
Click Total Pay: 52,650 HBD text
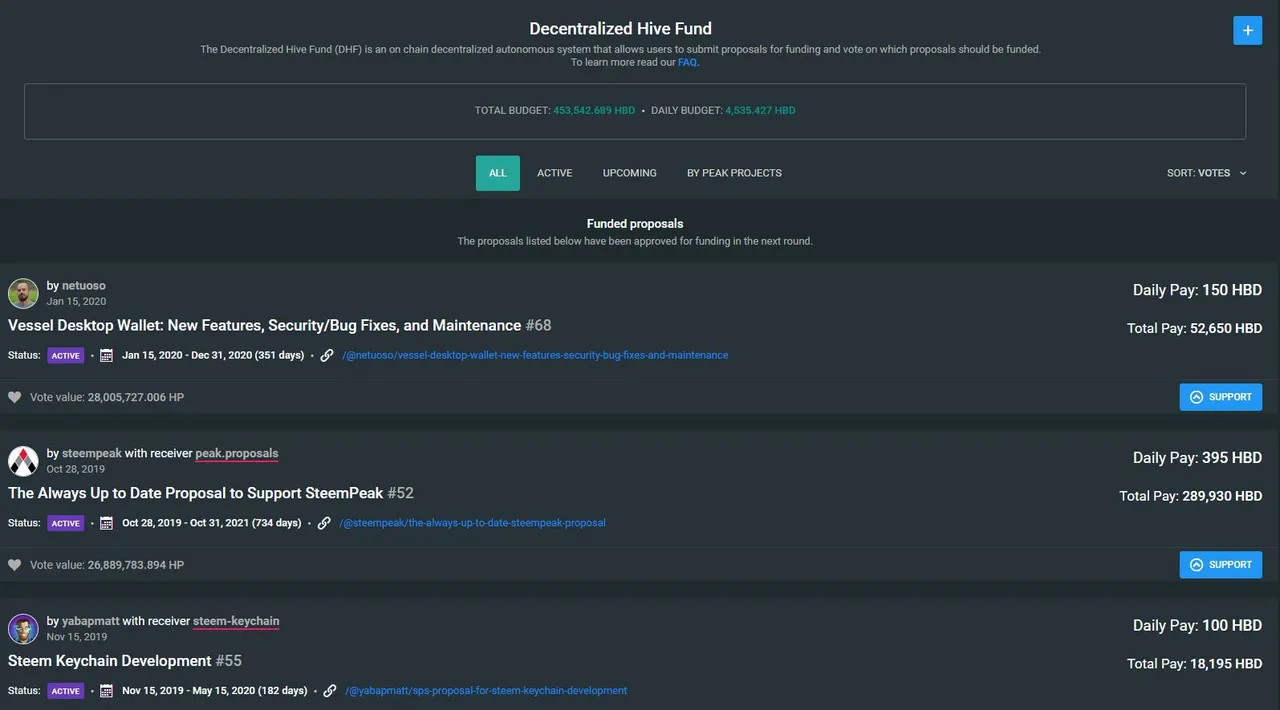coord(1194,328)
